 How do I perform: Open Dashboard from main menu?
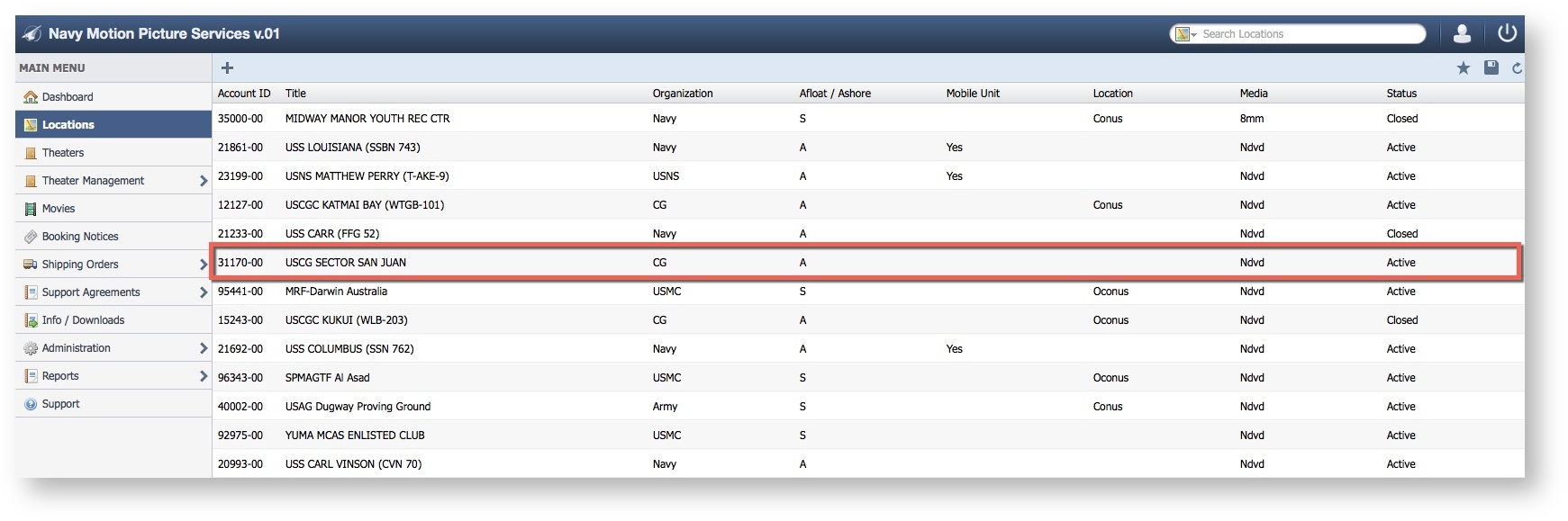click(x=67, y=97)
